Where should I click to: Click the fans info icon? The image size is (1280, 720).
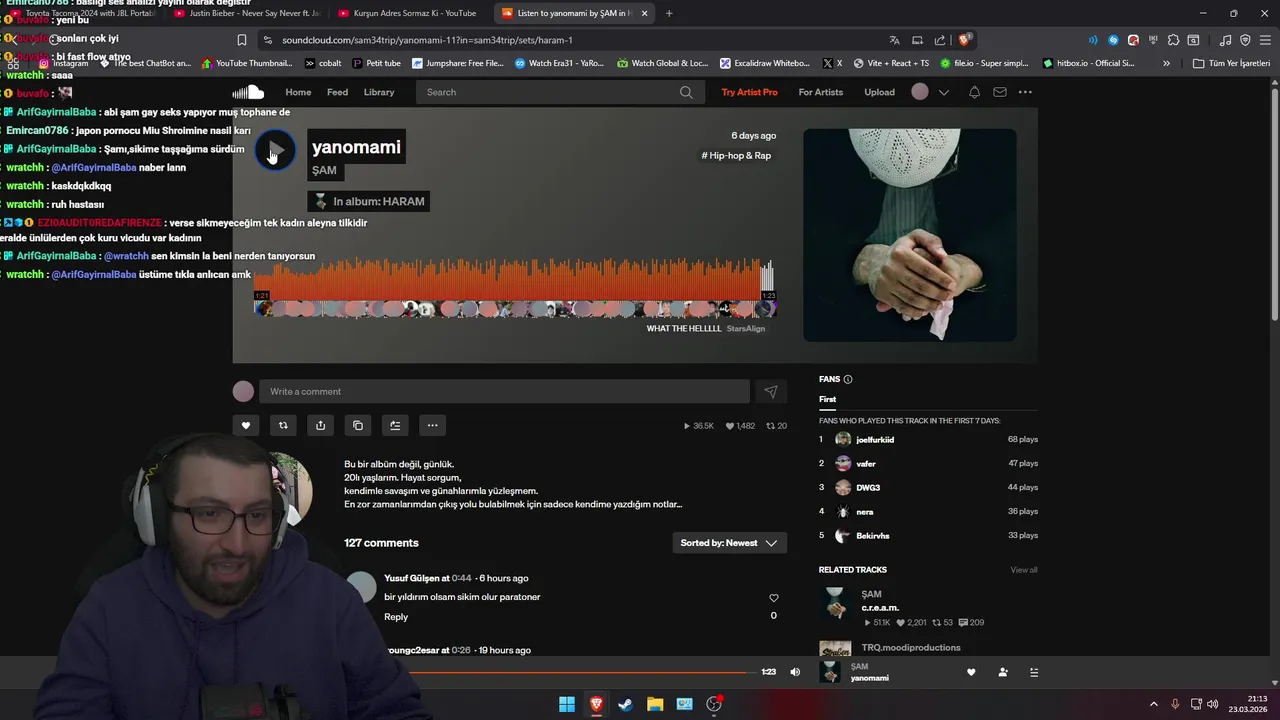848,380
